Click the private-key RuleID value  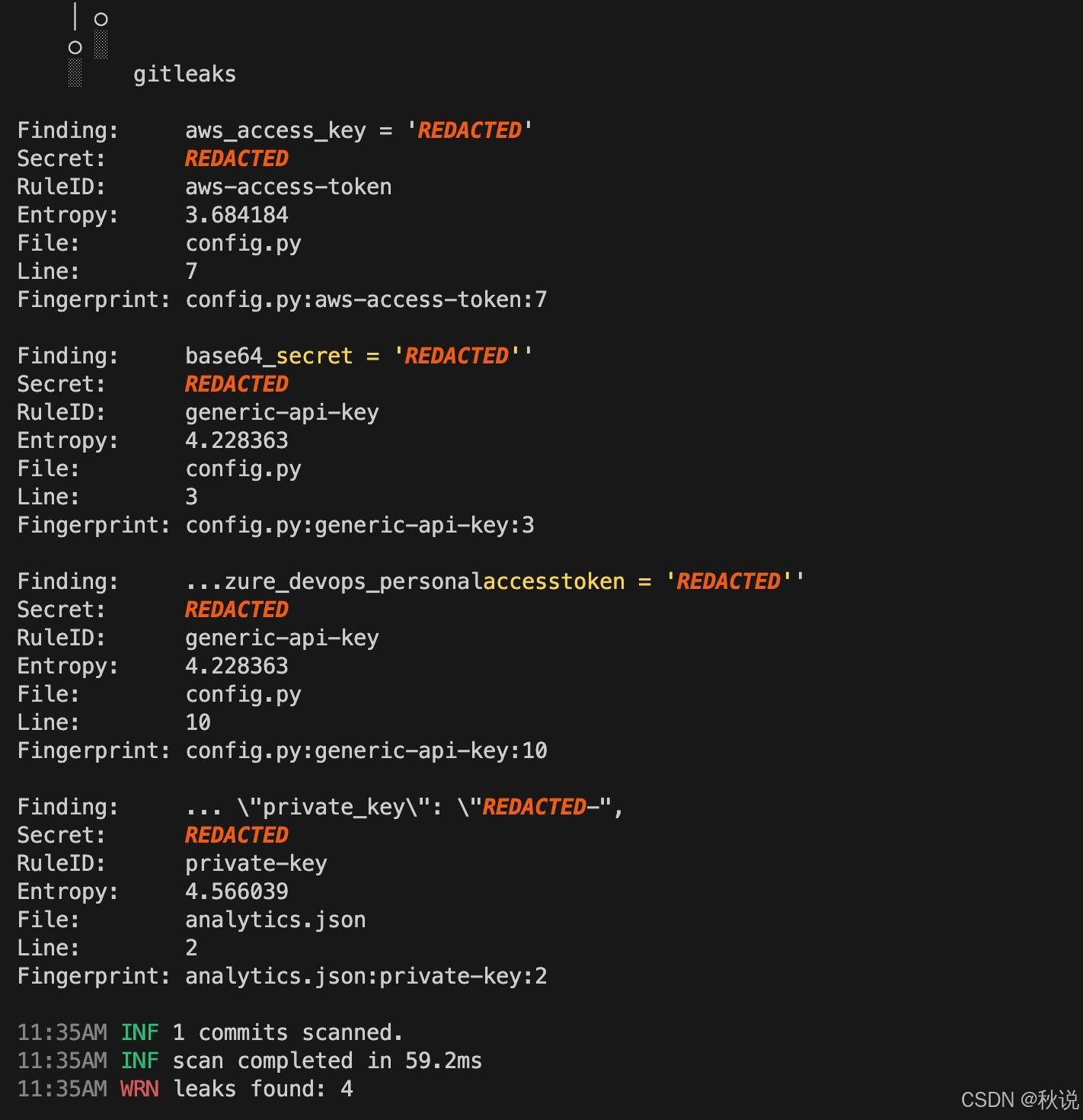point(256,863)
